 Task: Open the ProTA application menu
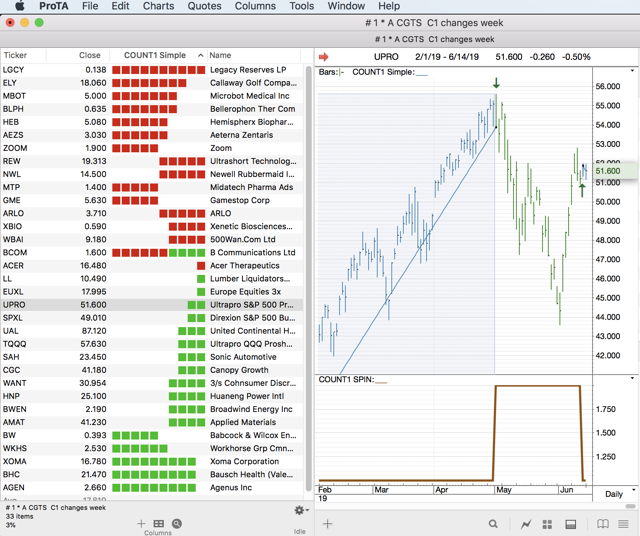pyautogui.click(x=53, y=6)
